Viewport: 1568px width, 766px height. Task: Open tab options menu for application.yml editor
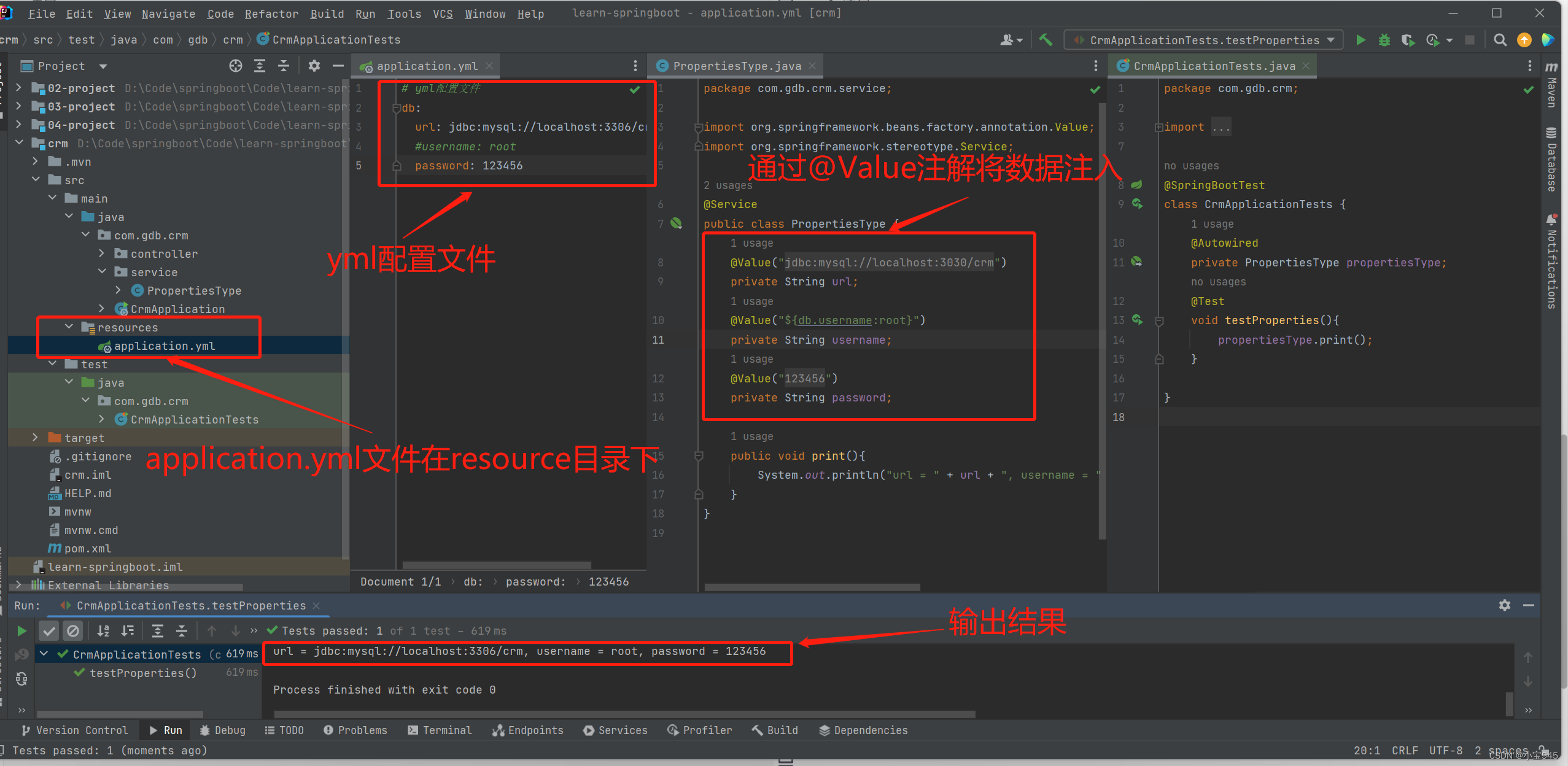[635, 66]
